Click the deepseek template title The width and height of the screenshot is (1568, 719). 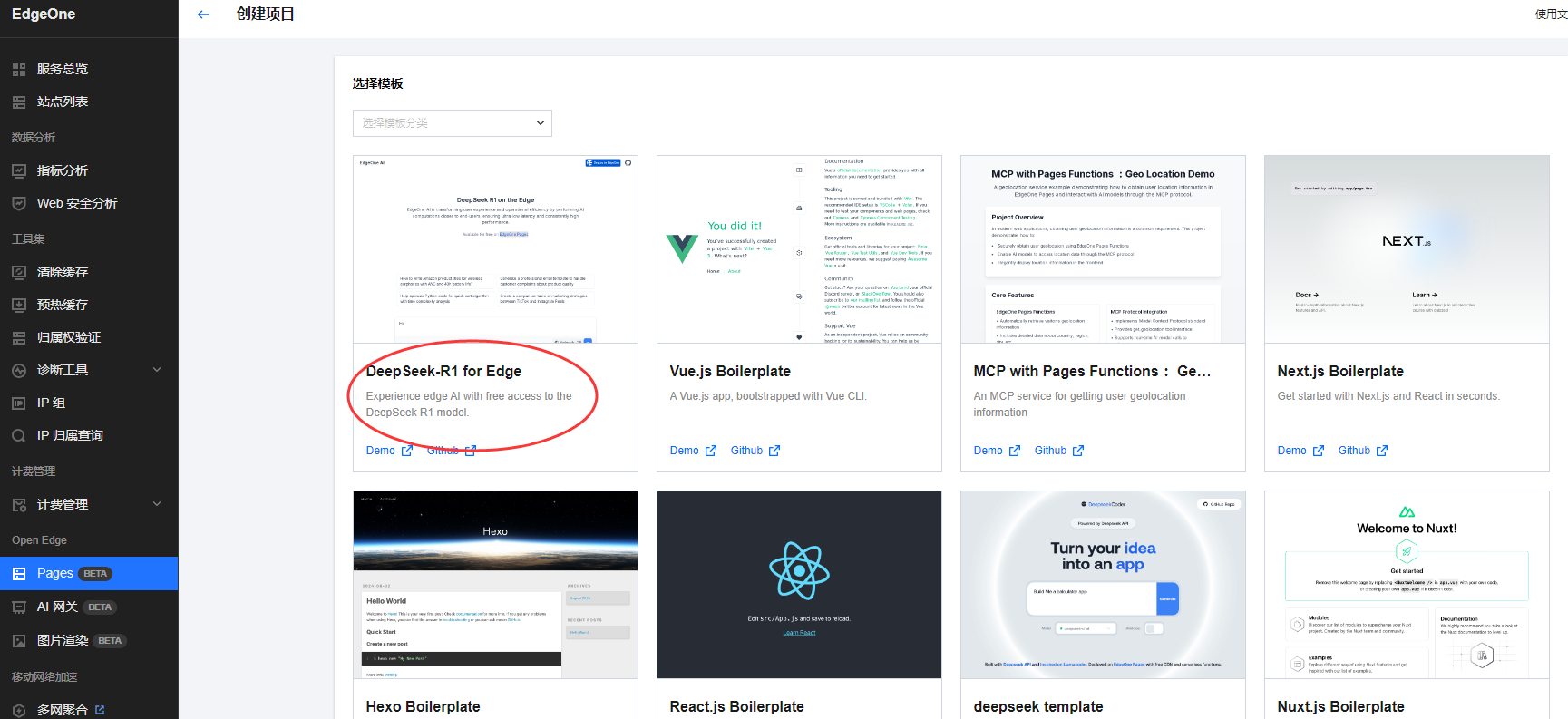pyautogui.click(x=1038, y=706)
